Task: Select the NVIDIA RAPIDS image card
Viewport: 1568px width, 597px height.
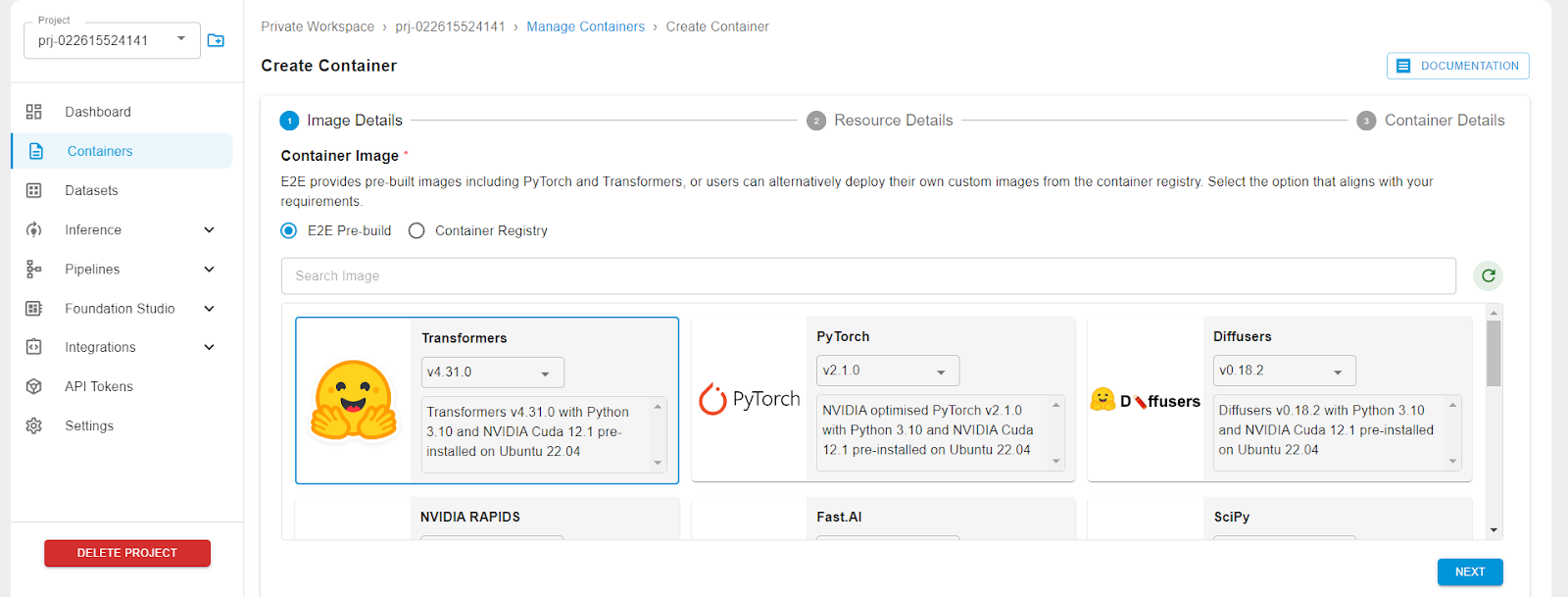Action: pos(487,519)
